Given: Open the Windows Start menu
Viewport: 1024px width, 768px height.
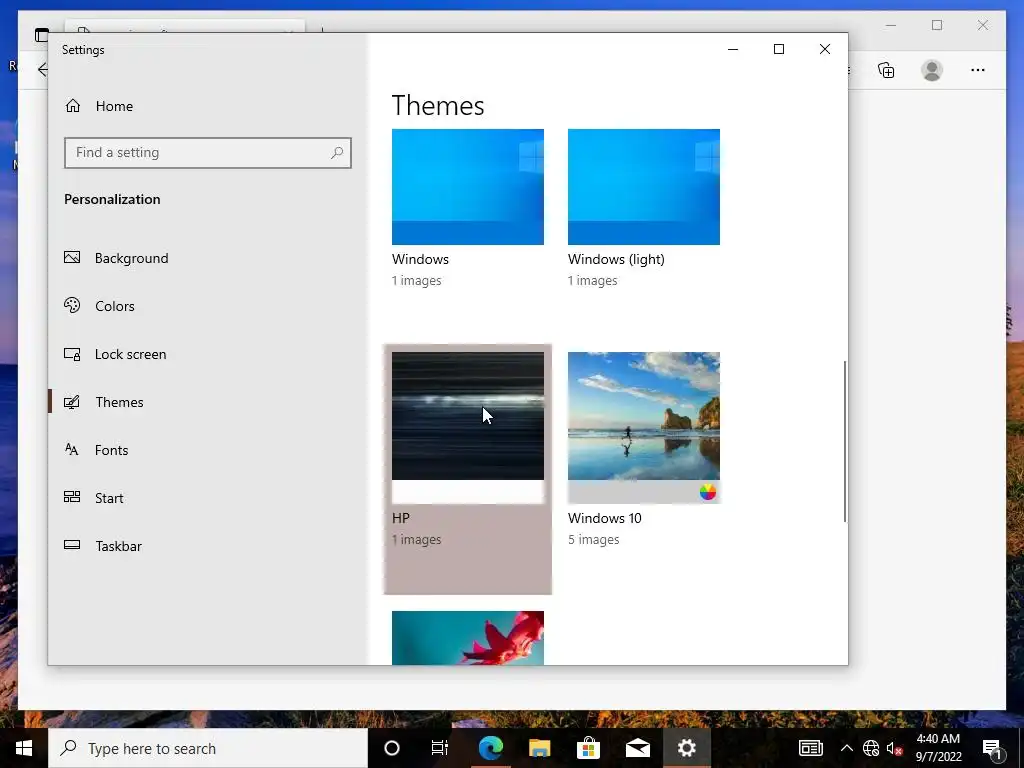Looking at the screenshot, I should tap(24, 748).
